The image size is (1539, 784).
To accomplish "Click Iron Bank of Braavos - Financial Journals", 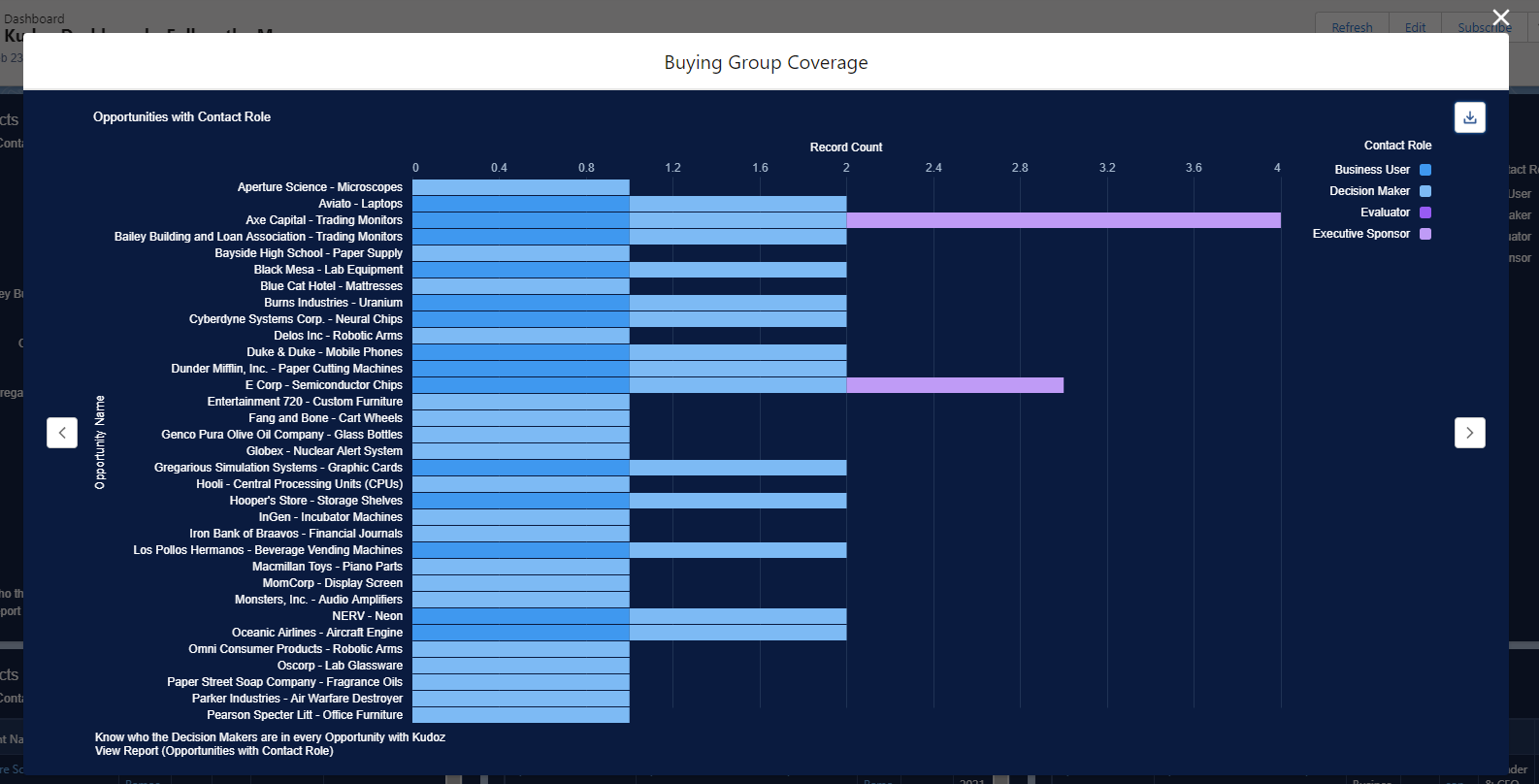I will pyautogui.click(x=296, y=534).
